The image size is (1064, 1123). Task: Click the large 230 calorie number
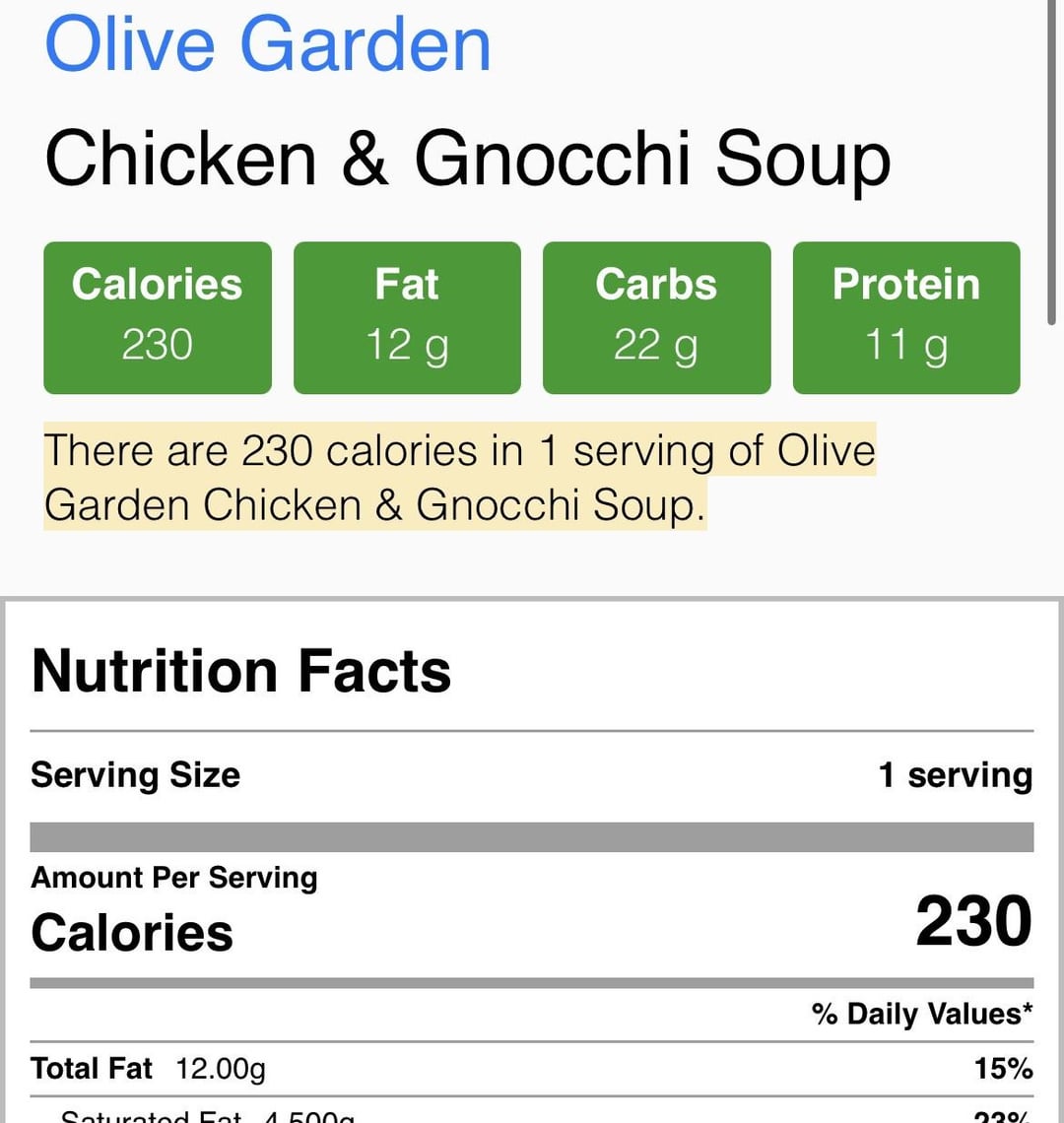point(973,922)
